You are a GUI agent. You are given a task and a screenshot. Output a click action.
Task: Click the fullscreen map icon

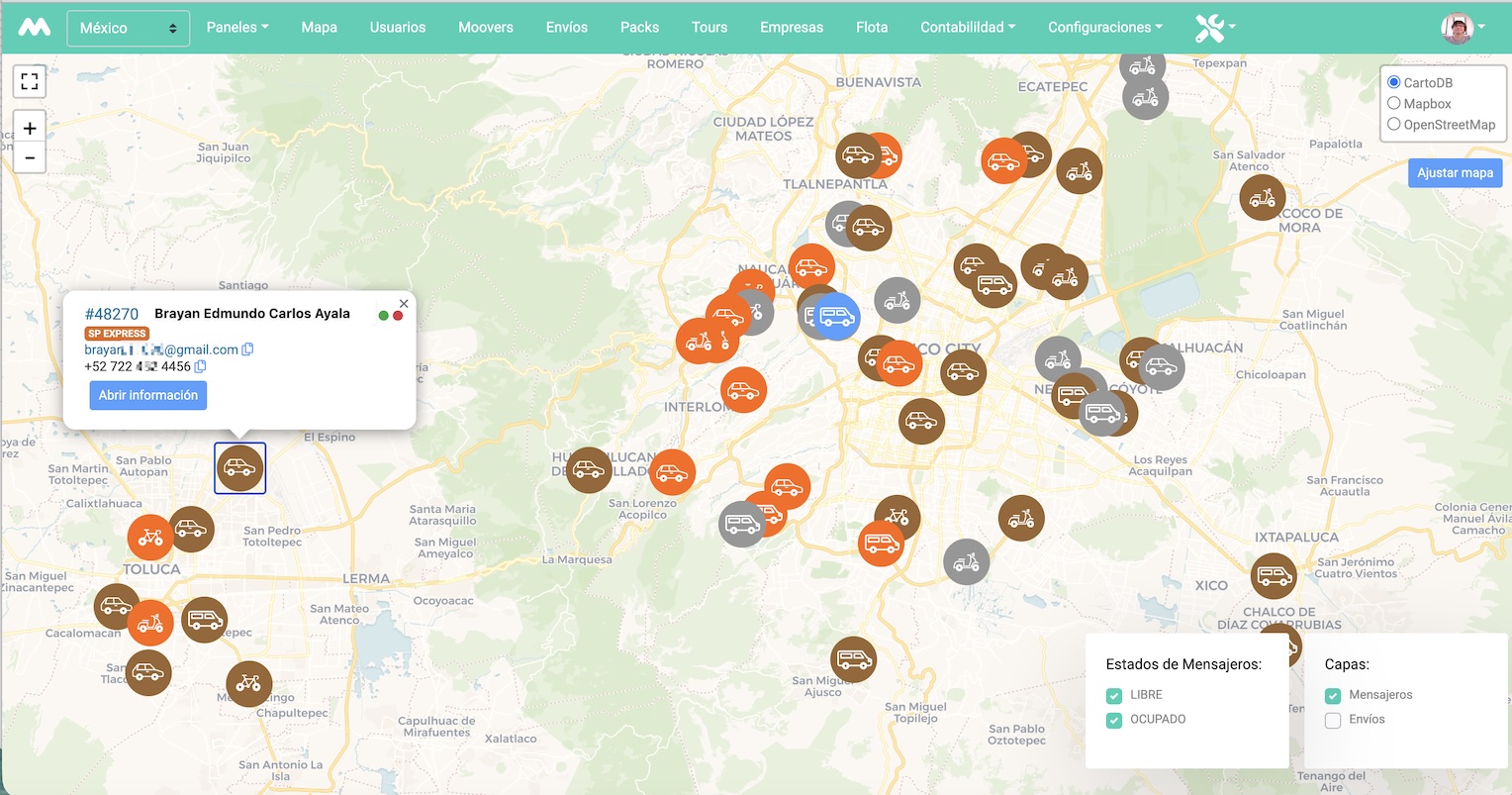[x=30, y=81]
